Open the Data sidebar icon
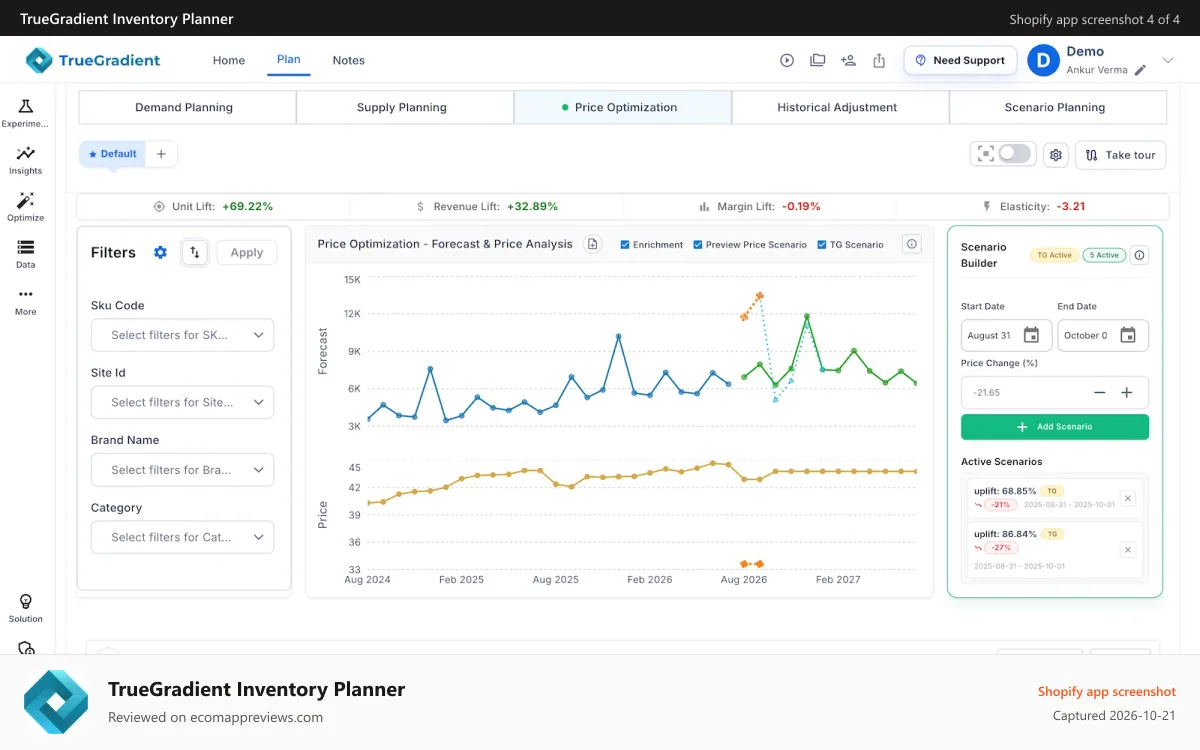Screen dimensions: 1200x750 pyautogui.click(x=25, y=247)
